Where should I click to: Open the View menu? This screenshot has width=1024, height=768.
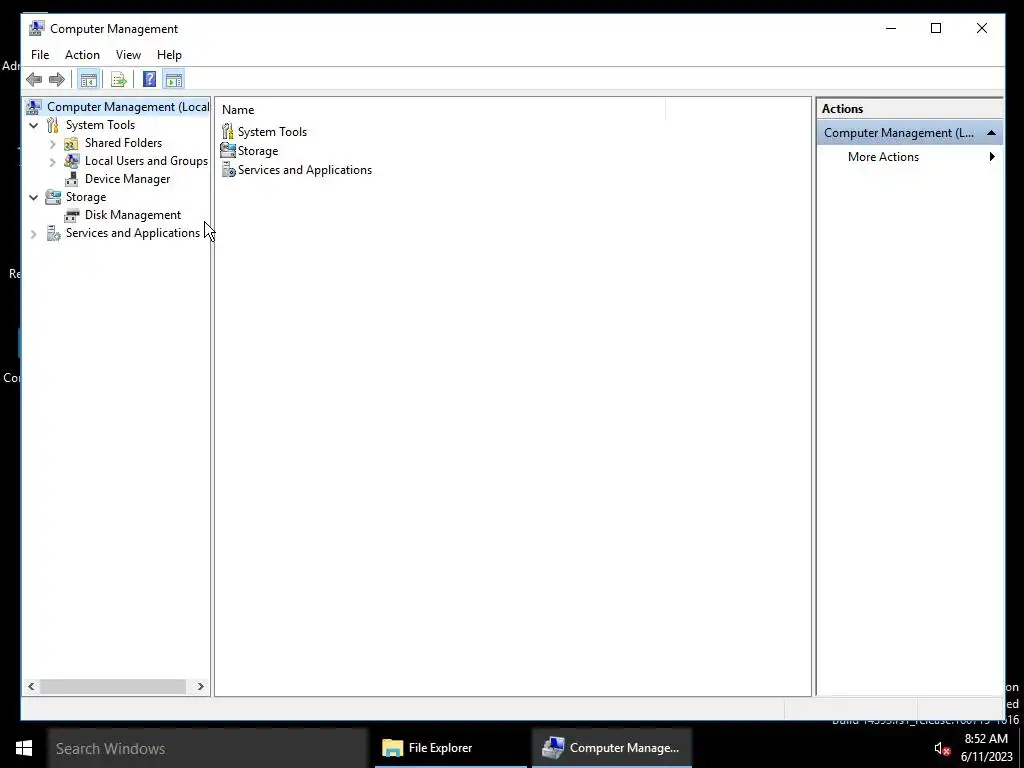point(128,55)
